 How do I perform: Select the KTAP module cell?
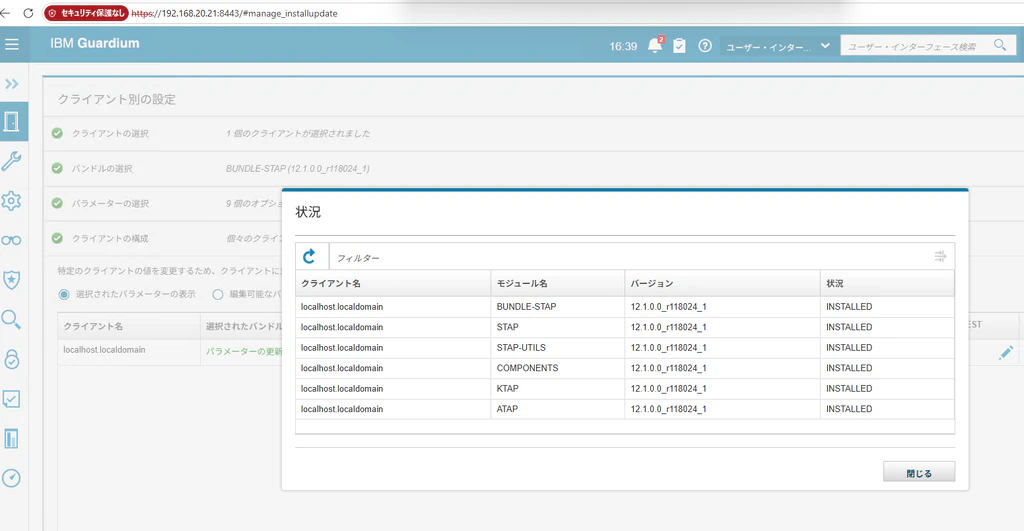pyautogui.click(x=558, y=389)
